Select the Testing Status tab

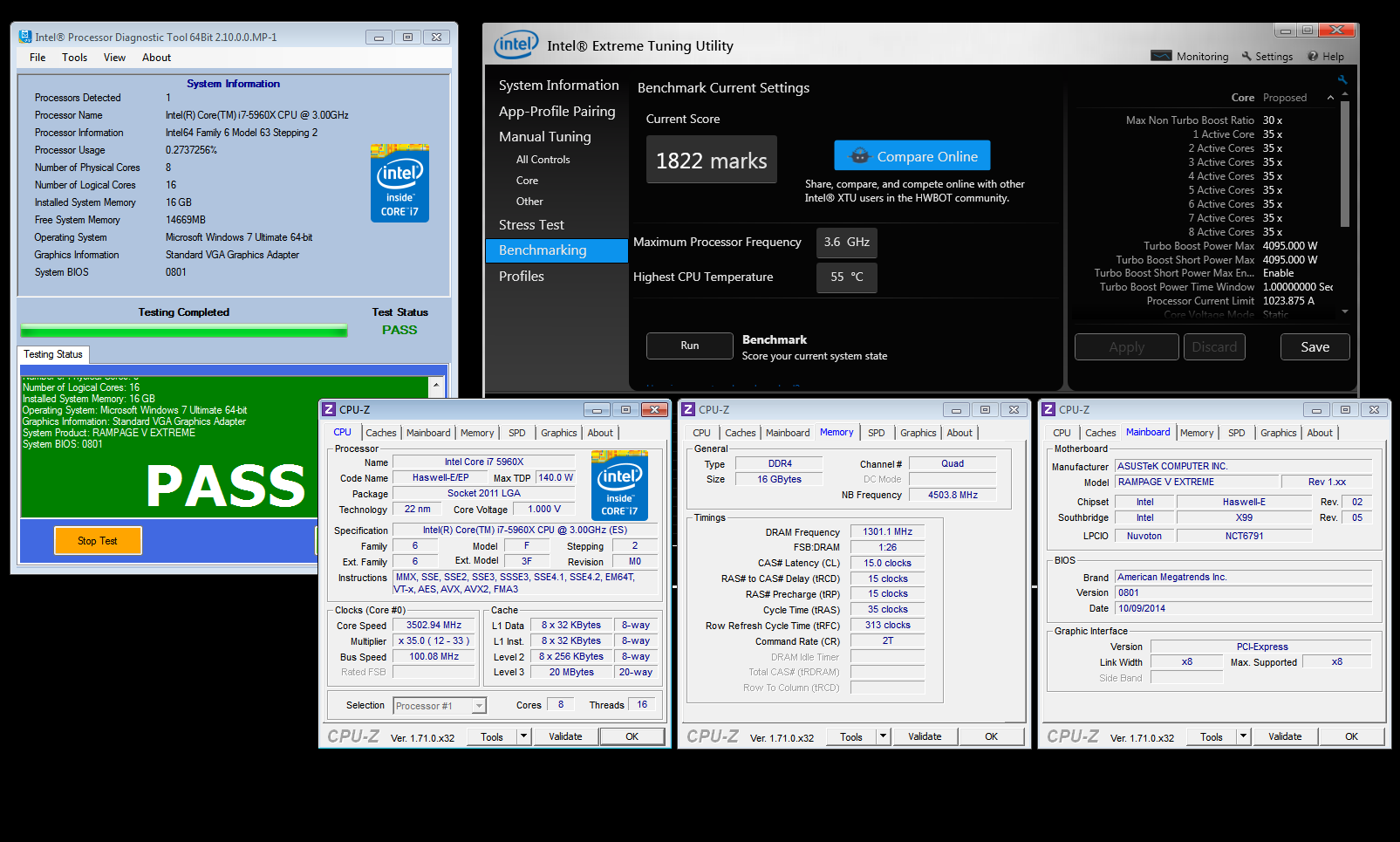coord(53,354)
